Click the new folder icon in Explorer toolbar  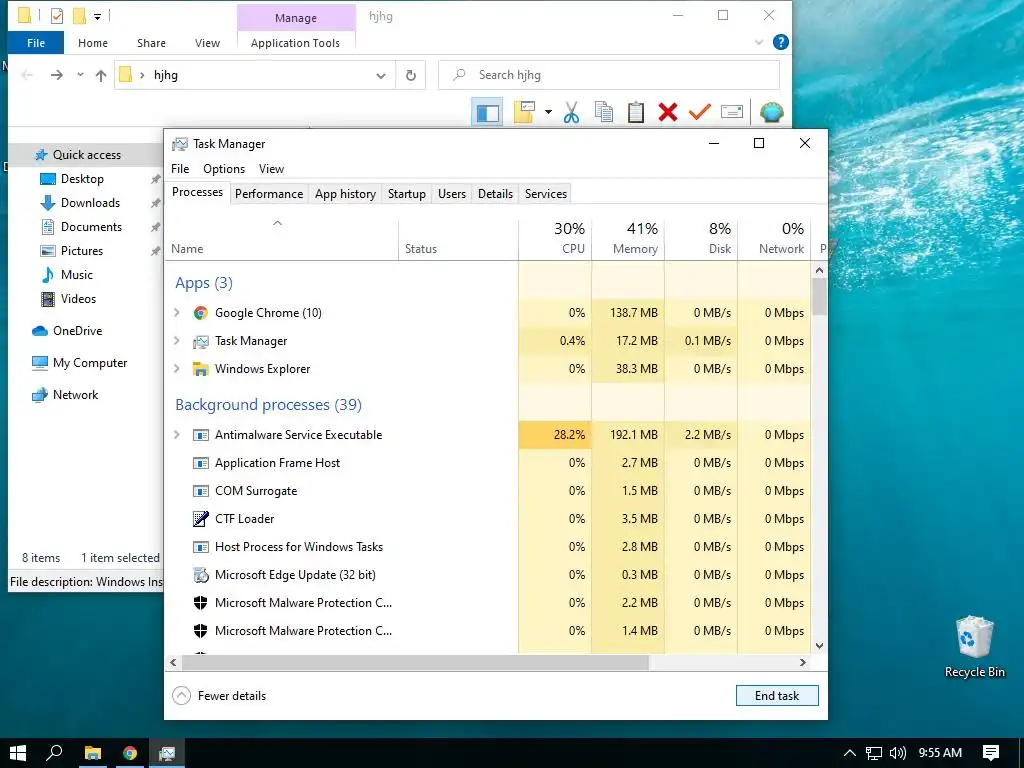pyautogui.click(x=524, y=112)
